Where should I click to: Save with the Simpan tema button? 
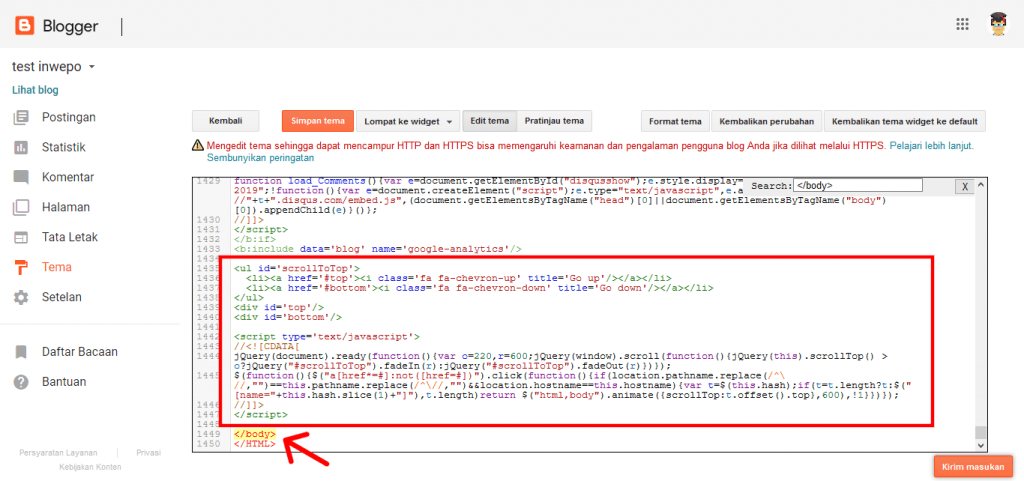click(318, 121)
